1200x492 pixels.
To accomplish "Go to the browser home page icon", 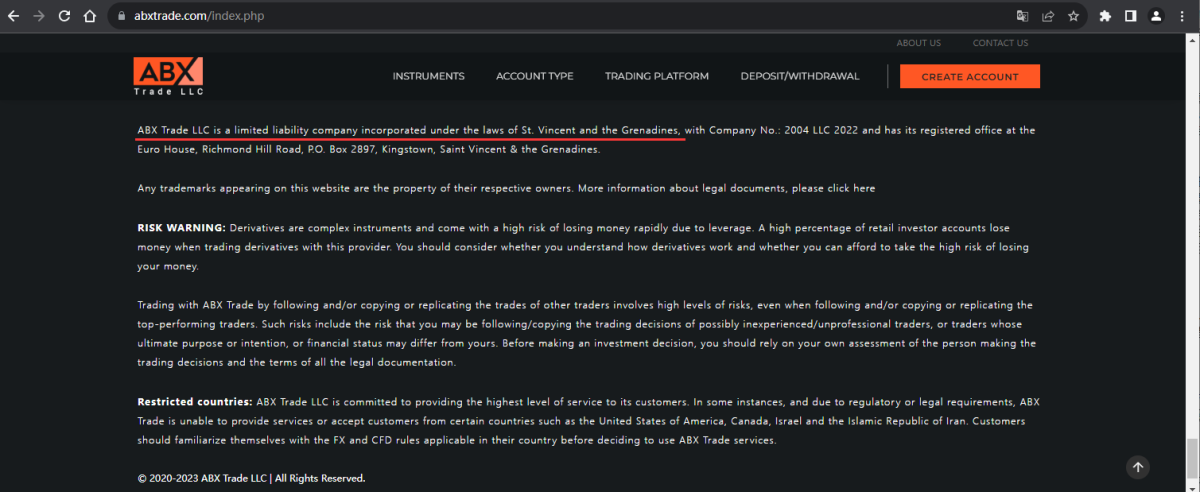I will coord(89,16).
